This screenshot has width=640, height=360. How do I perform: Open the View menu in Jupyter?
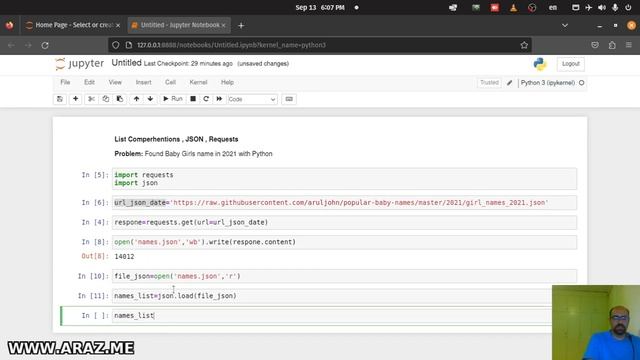point(115,82)
